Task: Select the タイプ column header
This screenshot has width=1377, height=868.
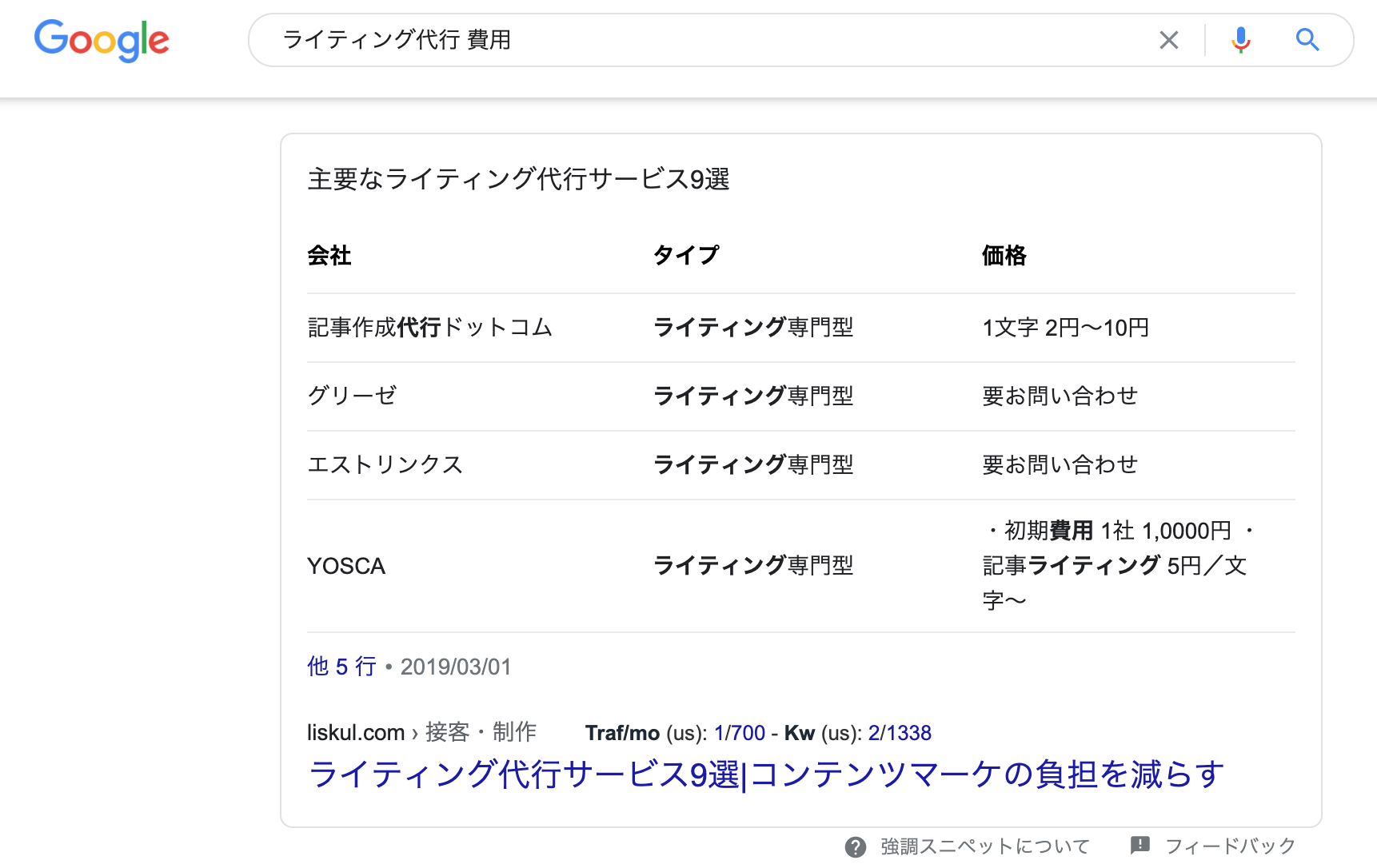Action: click(x=686, y=256)
